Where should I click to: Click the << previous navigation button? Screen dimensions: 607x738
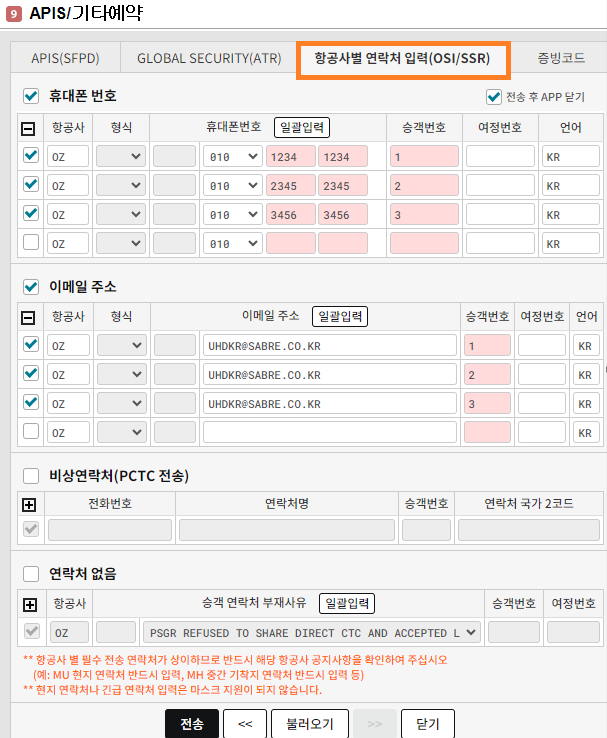[245, 723]
